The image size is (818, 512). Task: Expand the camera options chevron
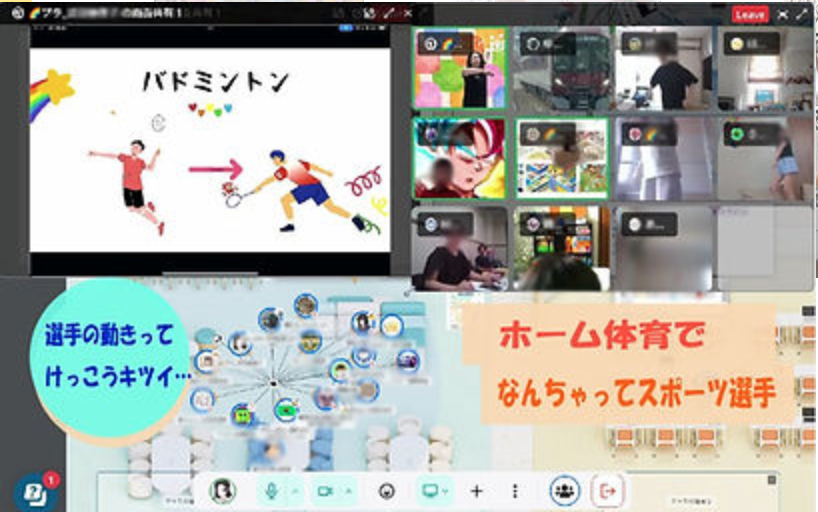[348, 491]
